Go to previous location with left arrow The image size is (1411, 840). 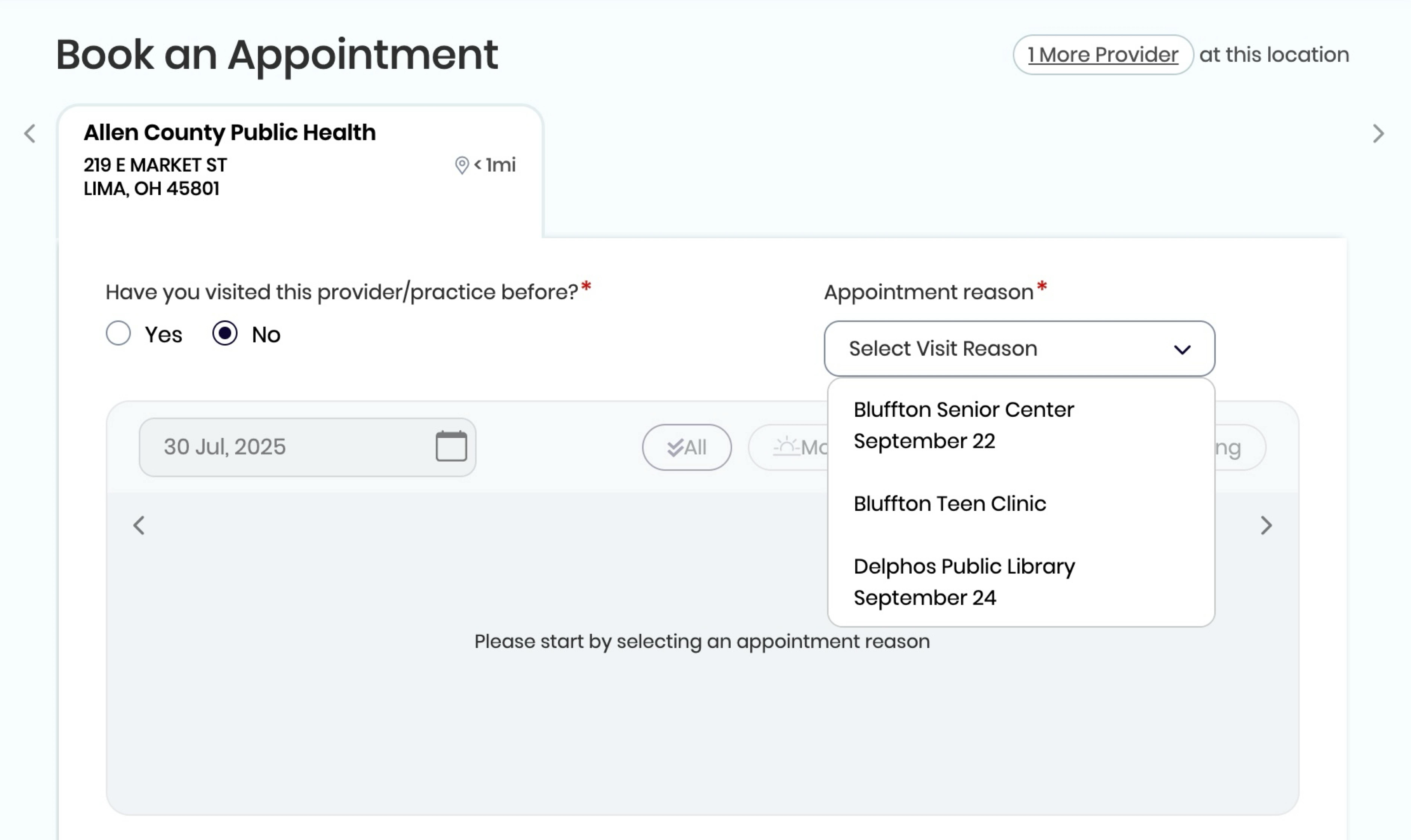pyautogui.click(x=30, y=134)
